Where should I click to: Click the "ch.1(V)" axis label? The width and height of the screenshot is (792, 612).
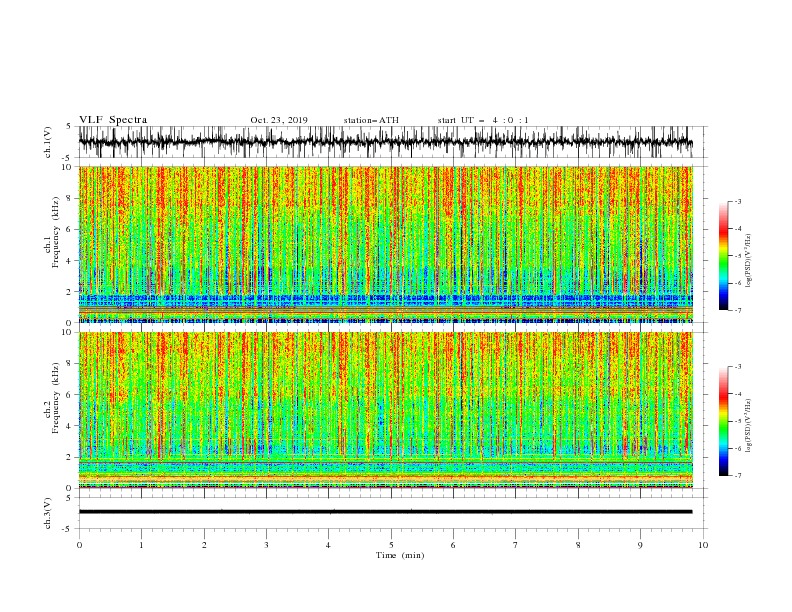coord(48,142)
